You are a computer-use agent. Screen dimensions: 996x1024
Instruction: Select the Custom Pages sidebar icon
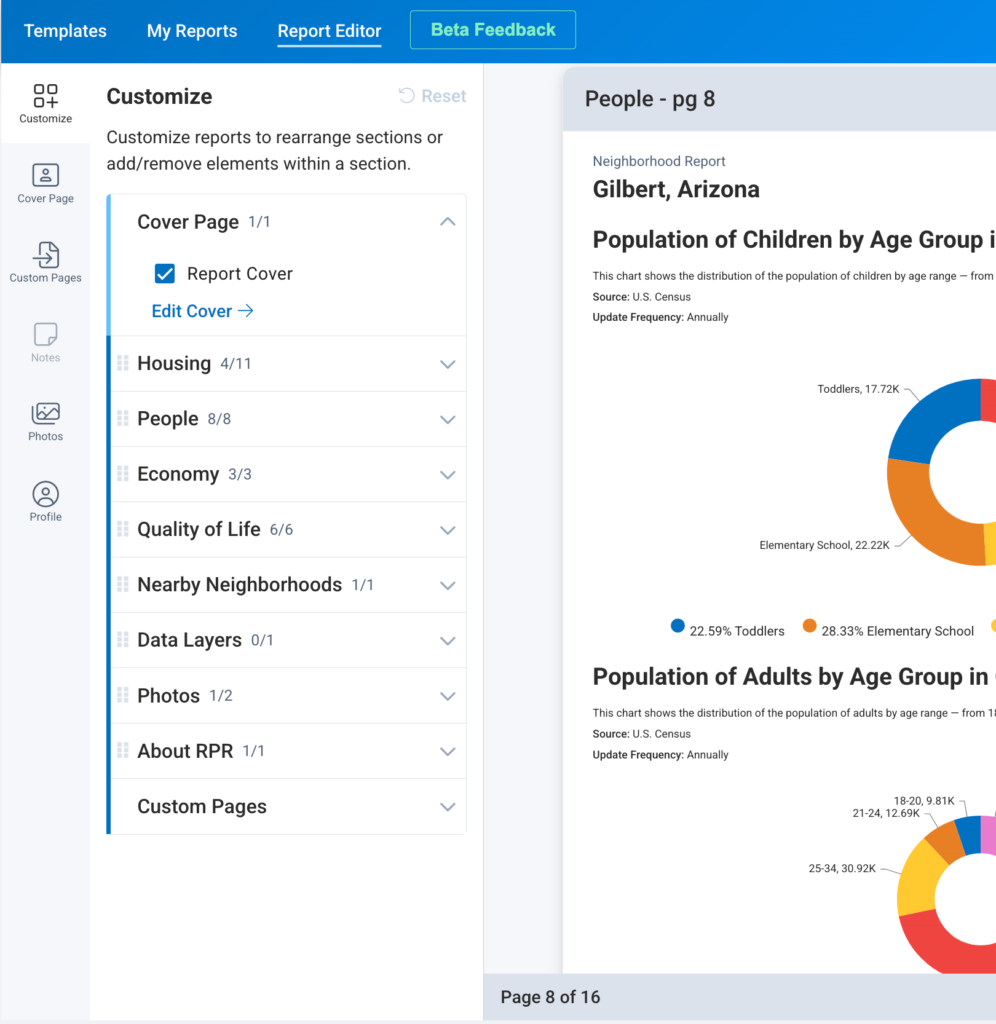point(45,262)
